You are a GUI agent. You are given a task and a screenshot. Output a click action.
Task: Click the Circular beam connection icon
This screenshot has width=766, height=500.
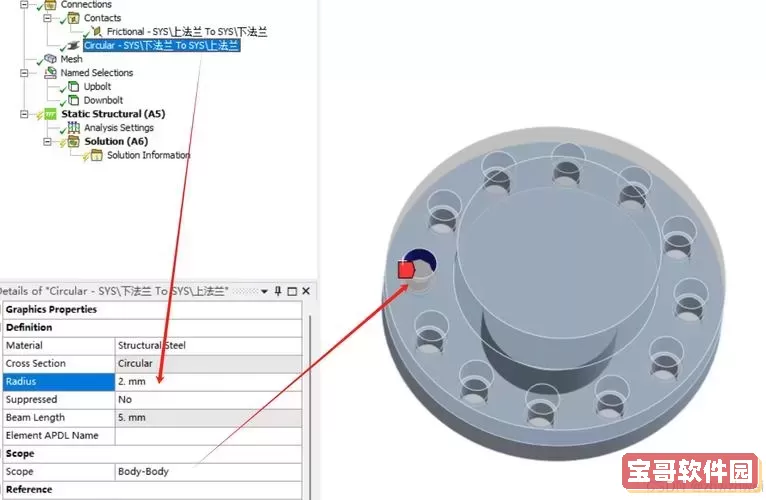(74, 45)
